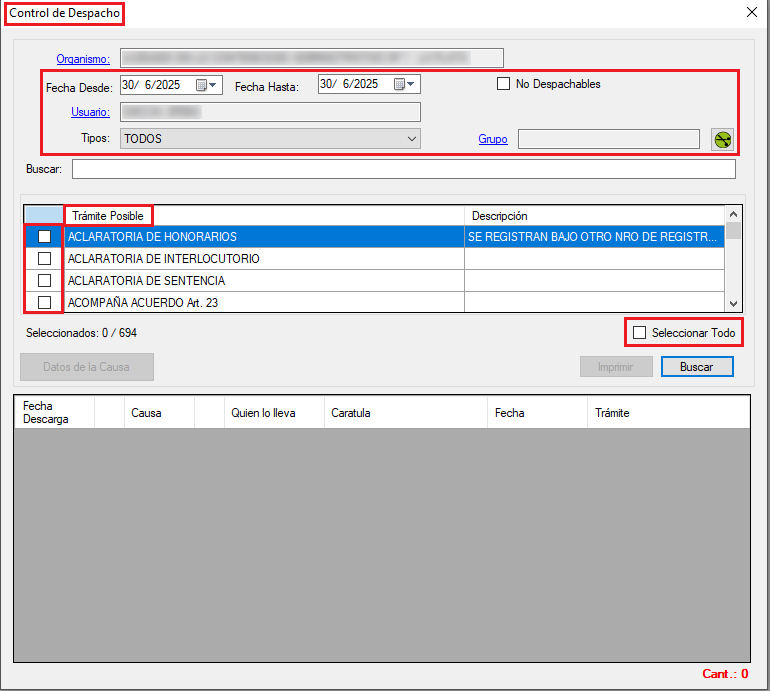Enable the No Despachables checkbox
Image resolution: width=770 pixels, height=691 pixels.
504,84
